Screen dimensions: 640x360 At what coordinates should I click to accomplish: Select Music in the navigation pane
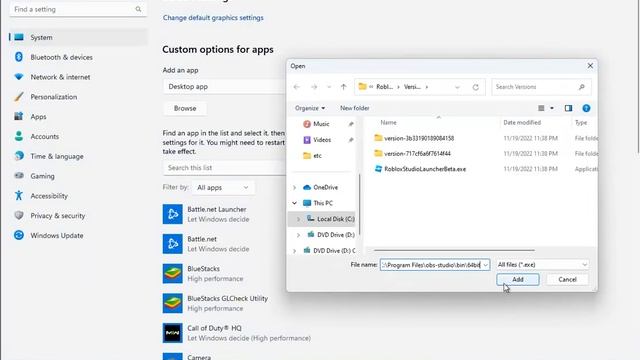(321, 124)
